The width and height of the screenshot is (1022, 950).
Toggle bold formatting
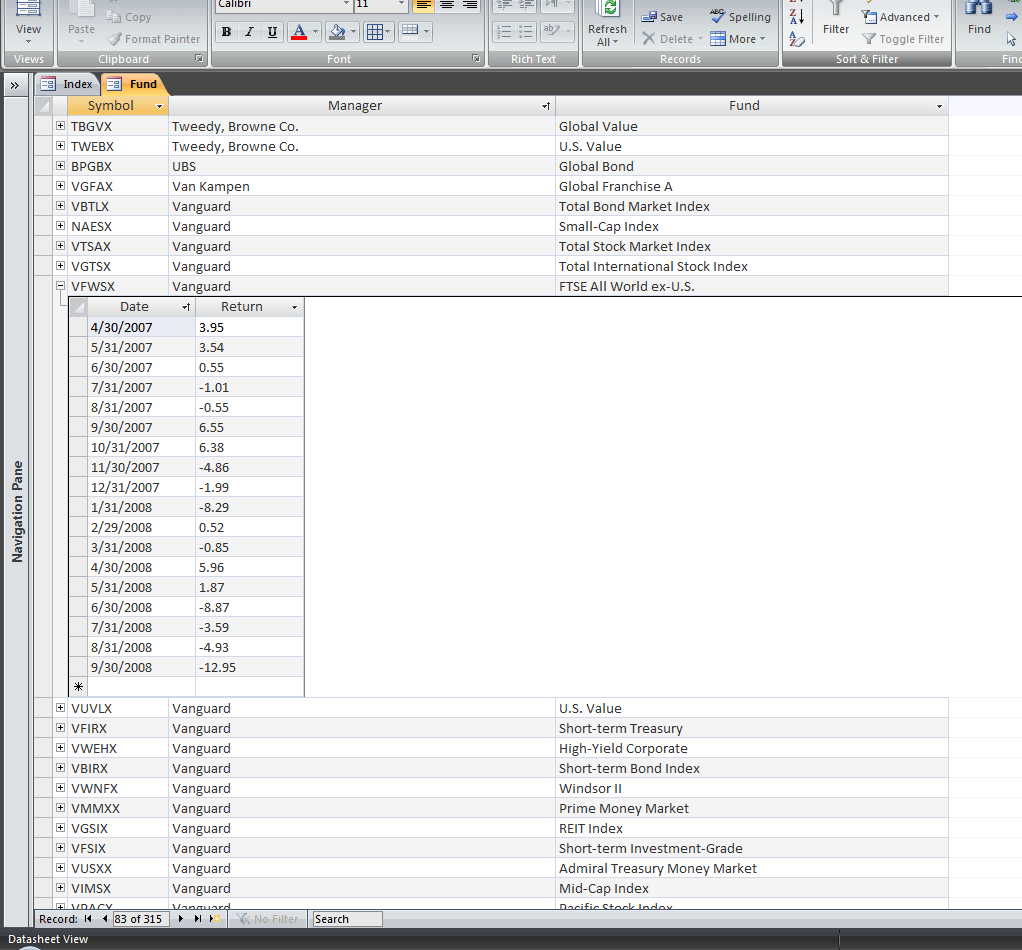pyautogui.click(x=226, y=31)
